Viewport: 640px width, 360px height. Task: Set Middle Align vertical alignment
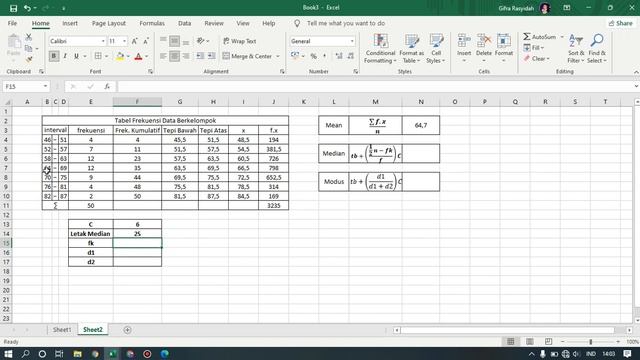tap(174, 41)
